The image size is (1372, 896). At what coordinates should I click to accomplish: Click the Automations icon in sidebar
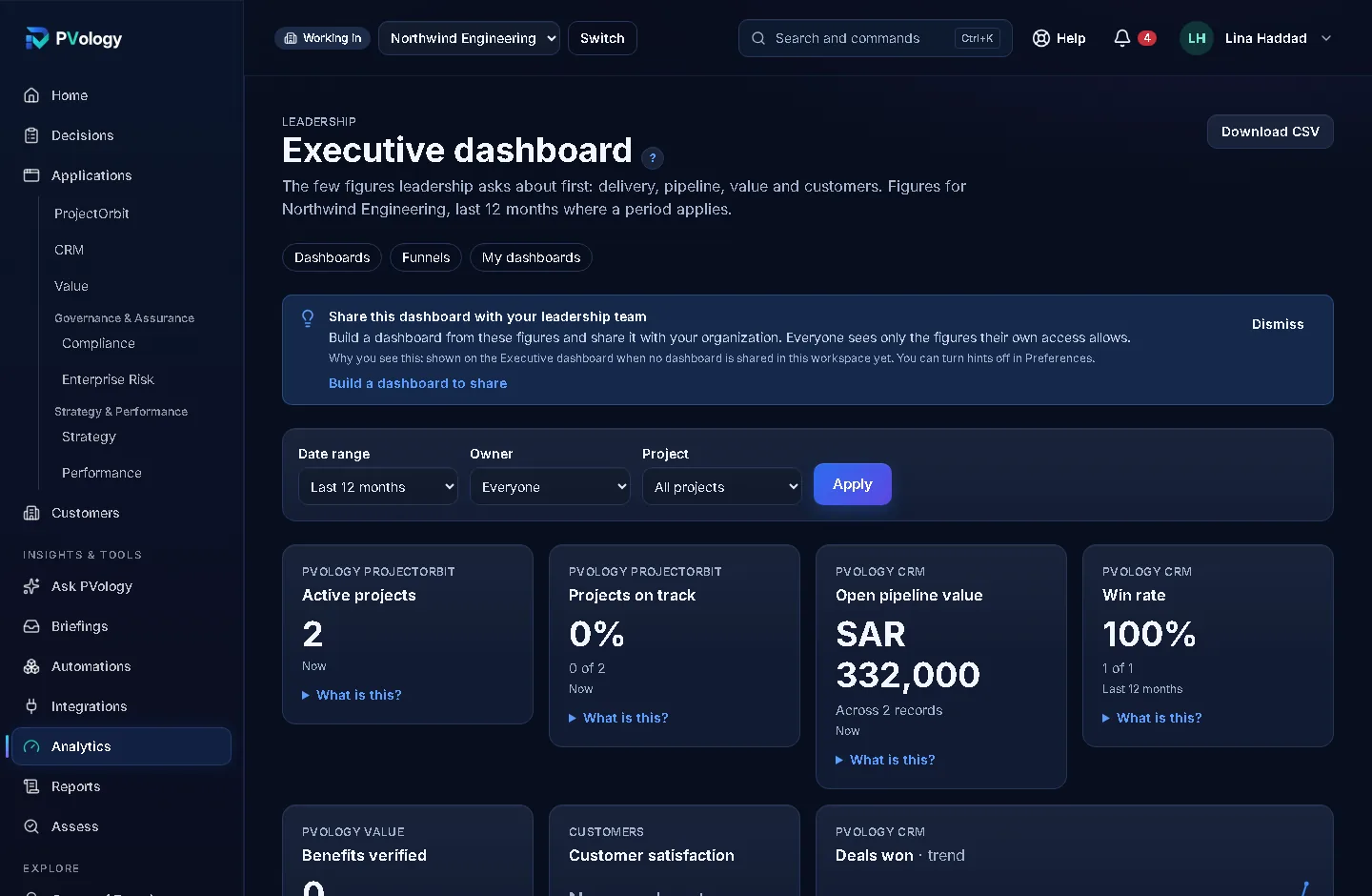(31, 666)
